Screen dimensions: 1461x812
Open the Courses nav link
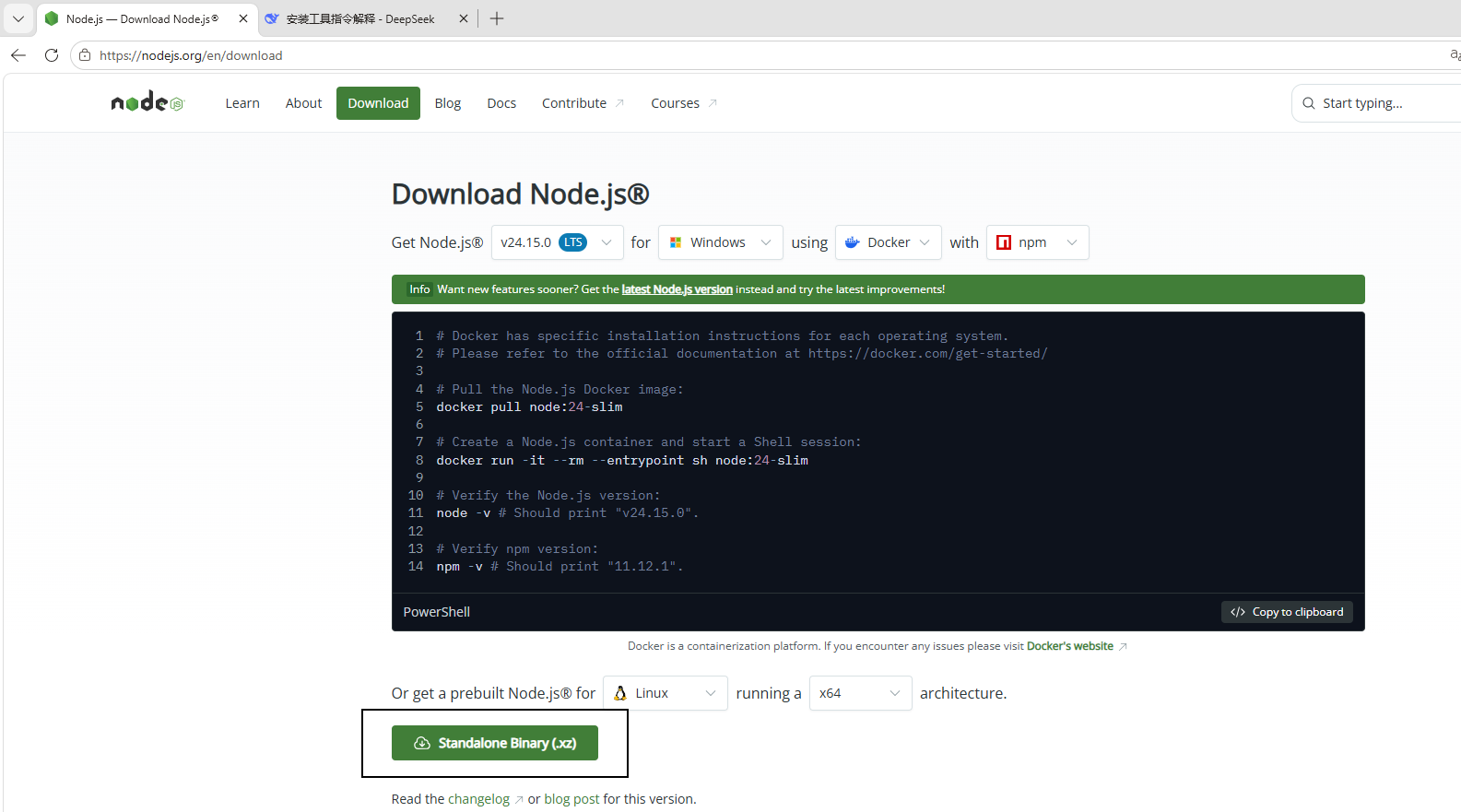(684, 103)
